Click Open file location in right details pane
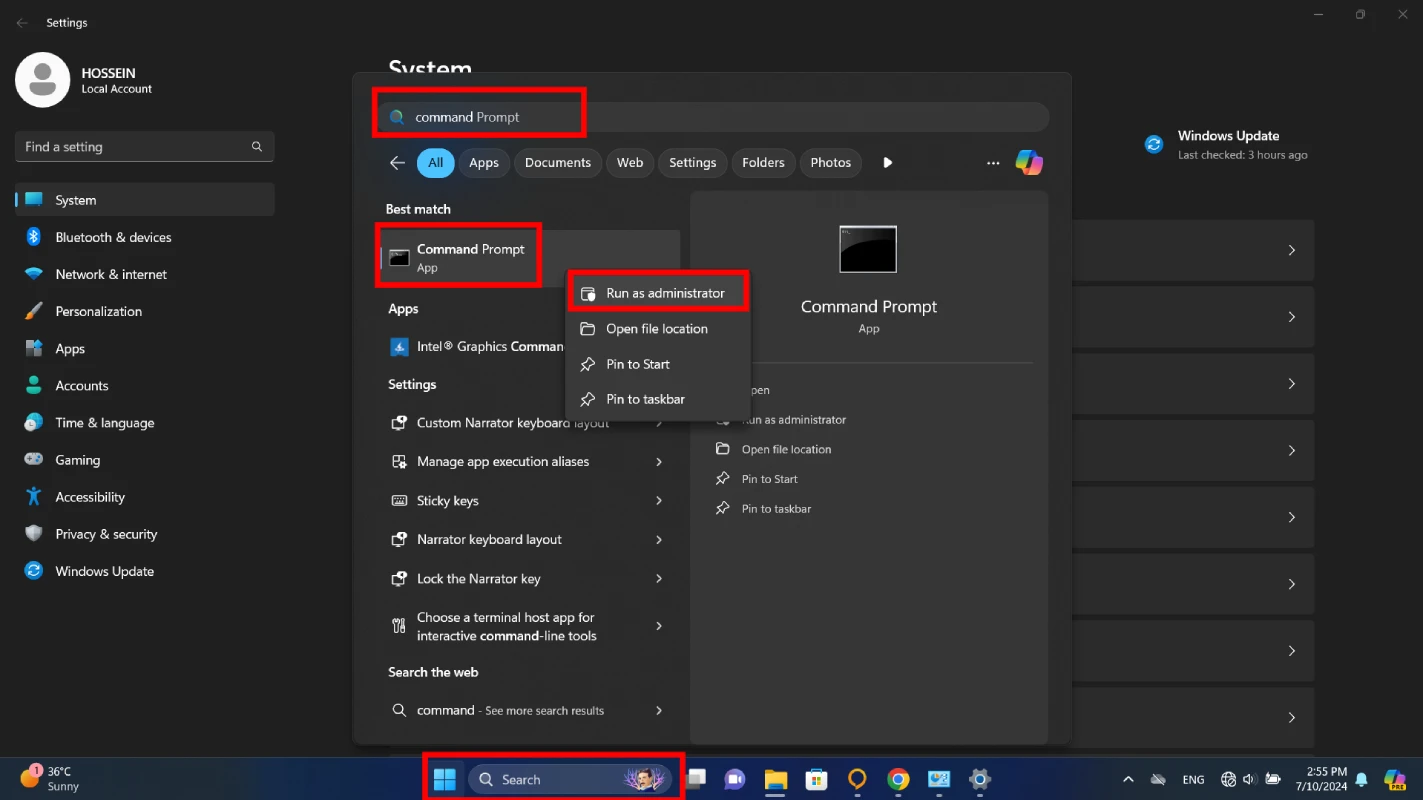The image size is (1423, 800). (x=786, y=449)
